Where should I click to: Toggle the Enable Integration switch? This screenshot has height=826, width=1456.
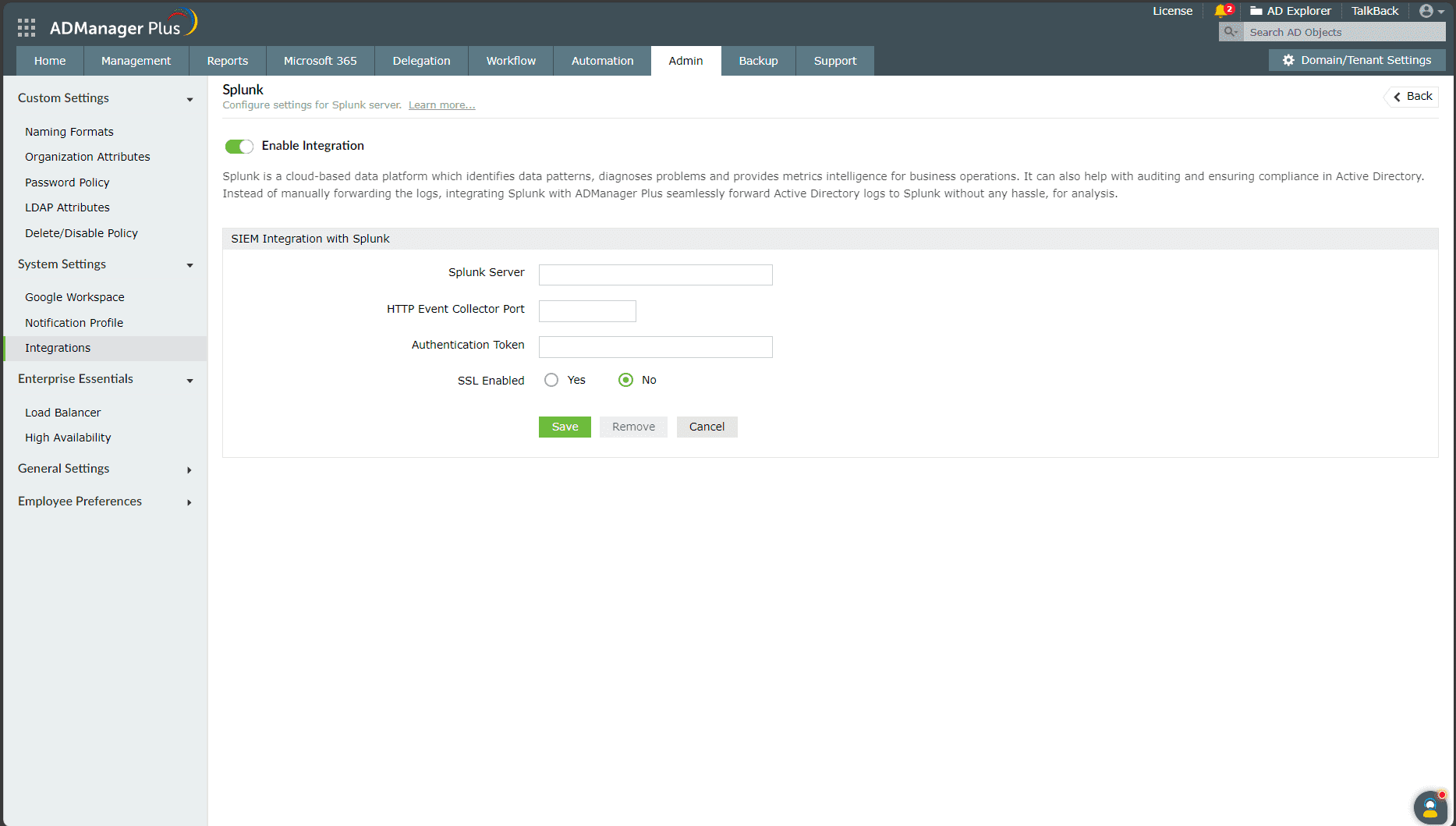pyautogui.click(x=239, y=147)
